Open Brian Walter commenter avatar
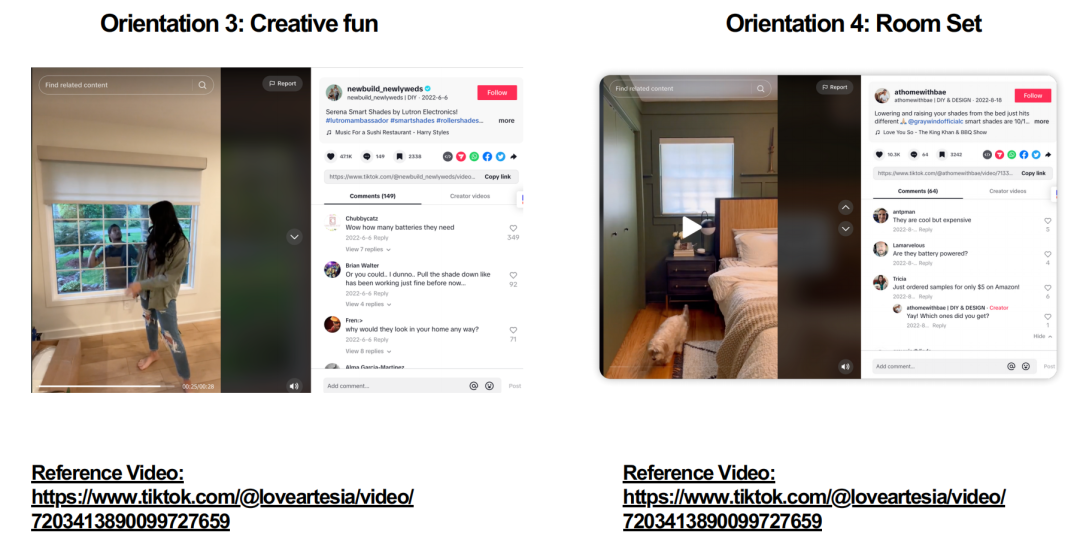 click(x=332, y=269)
